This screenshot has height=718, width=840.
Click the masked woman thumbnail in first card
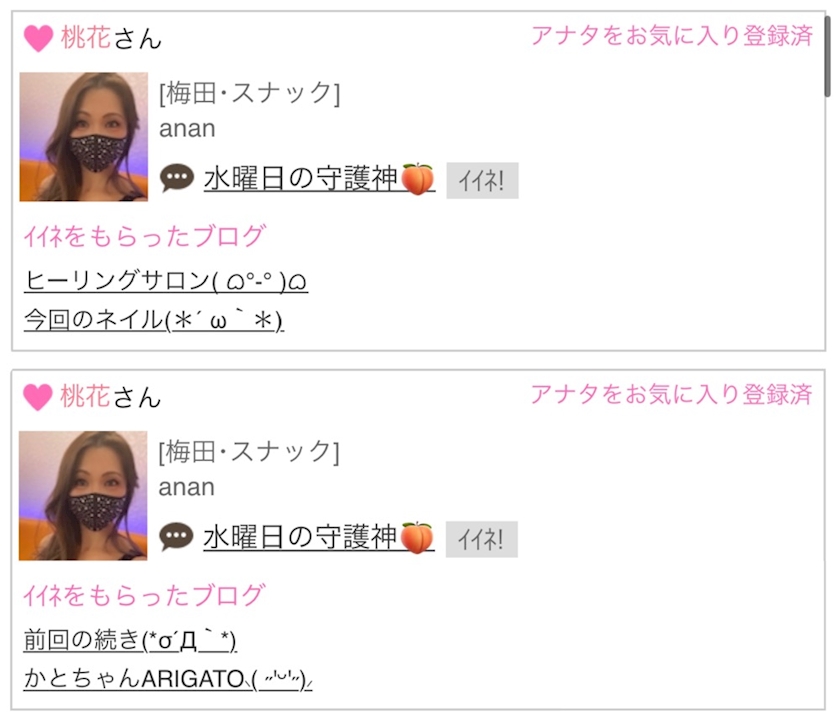coord(84,137)
